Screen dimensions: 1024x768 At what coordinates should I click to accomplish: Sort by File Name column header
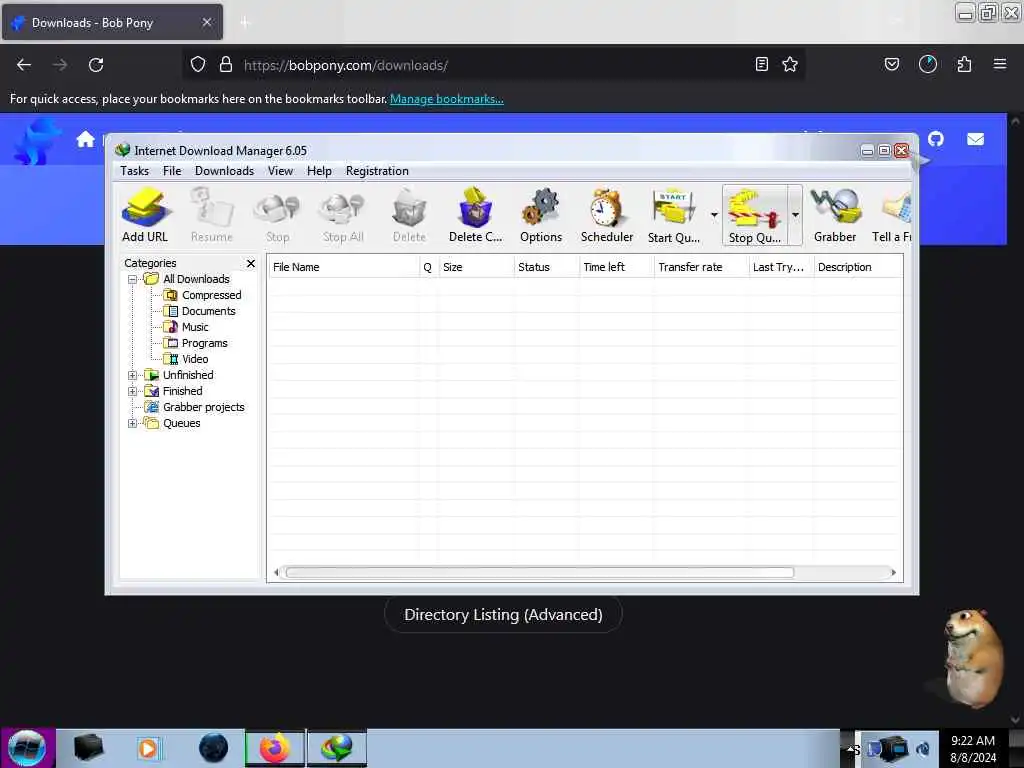(x=344, y=267)
